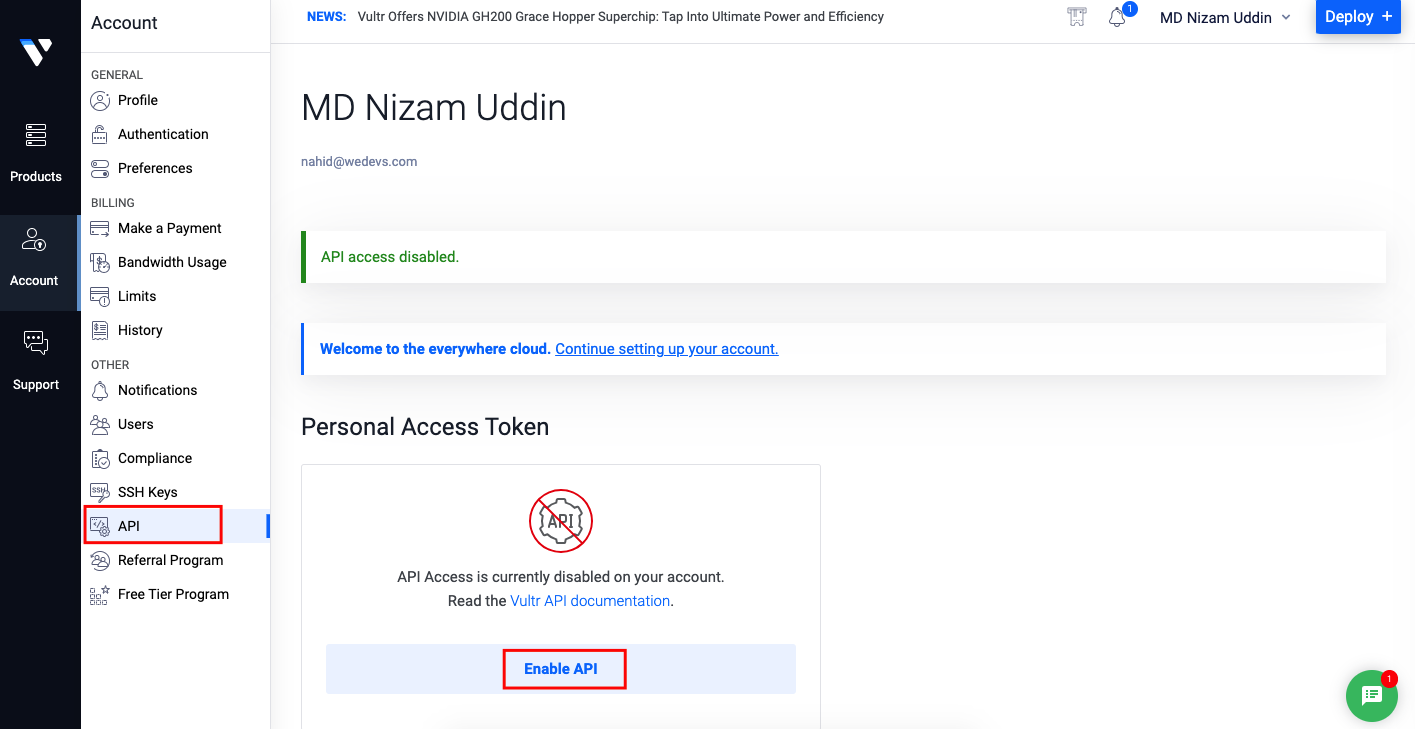Click the Users group icon
Image resolution: width=1415 pixels, height=729 pixels.
point(100,424)
